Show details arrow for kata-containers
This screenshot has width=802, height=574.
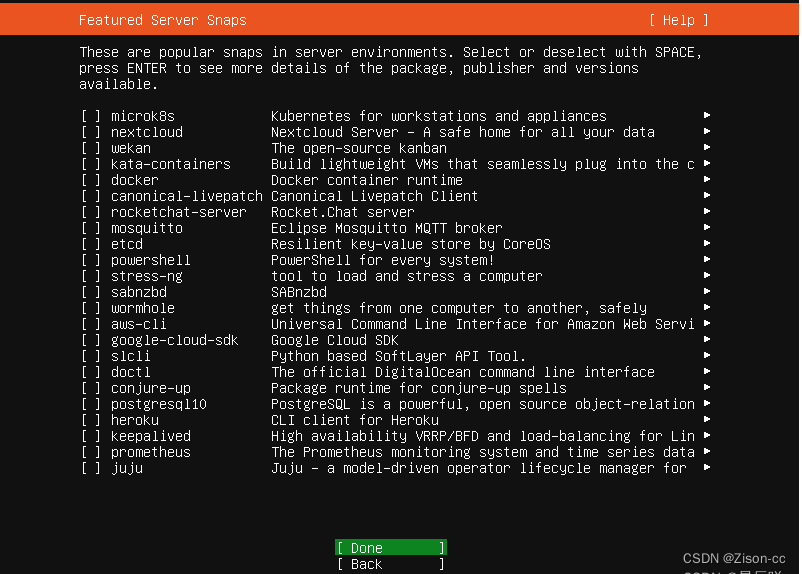[x=707, y=163]
